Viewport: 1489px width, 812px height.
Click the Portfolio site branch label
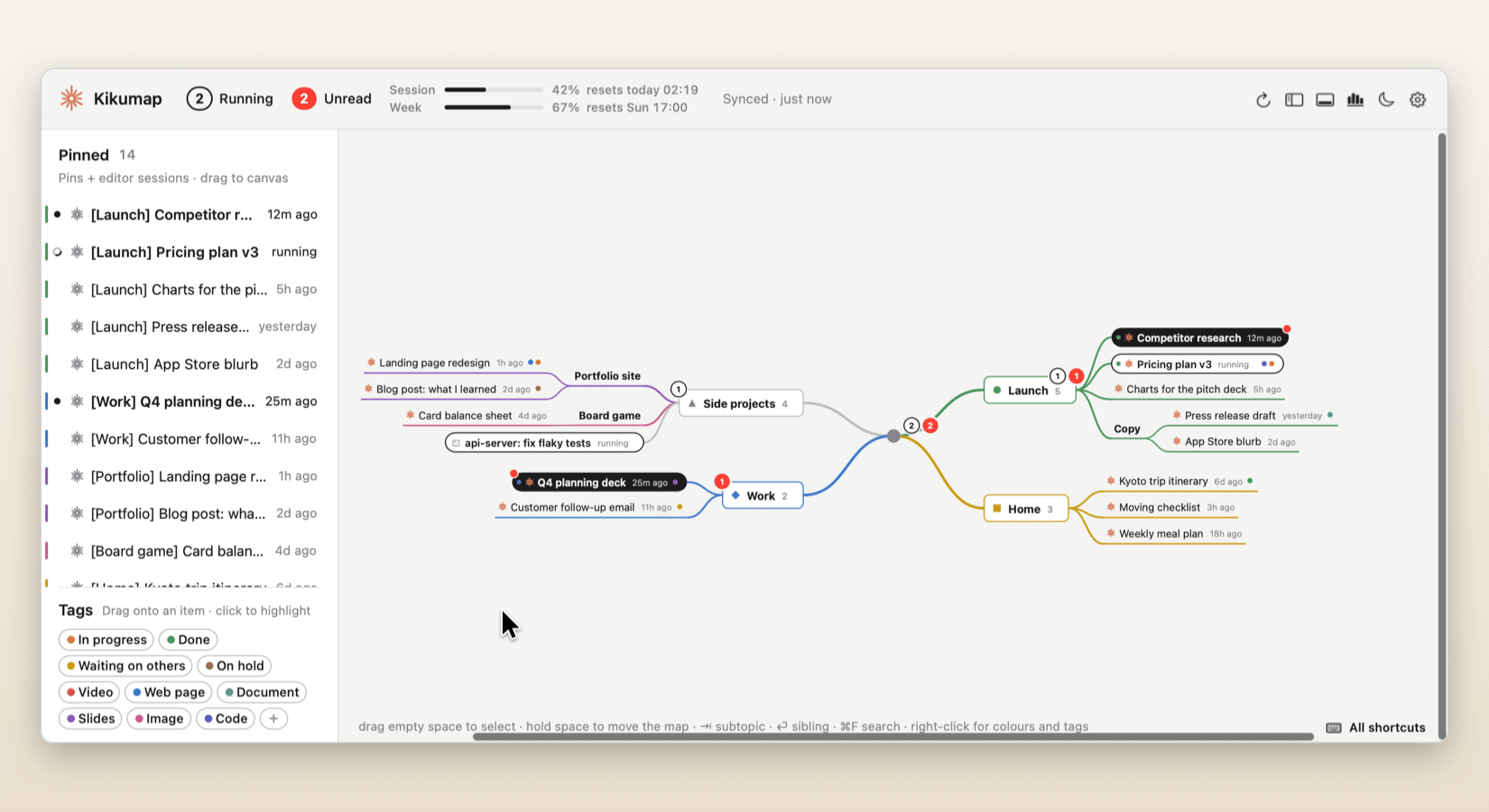point(607,376)
